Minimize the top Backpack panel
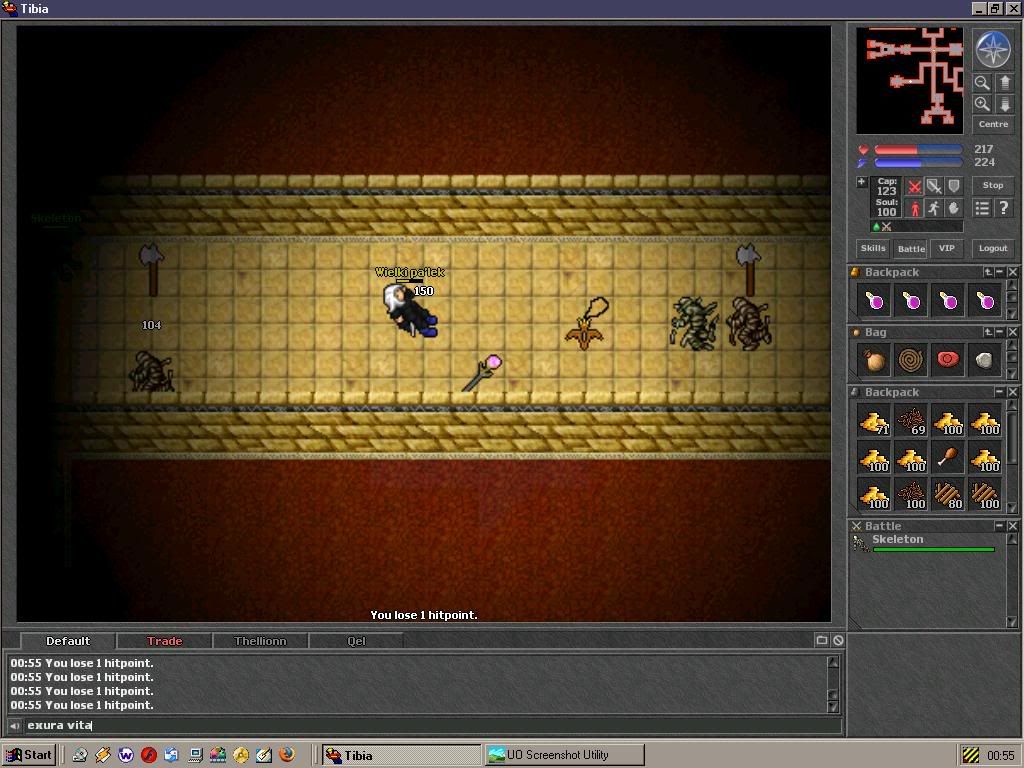 [1000, 272]
